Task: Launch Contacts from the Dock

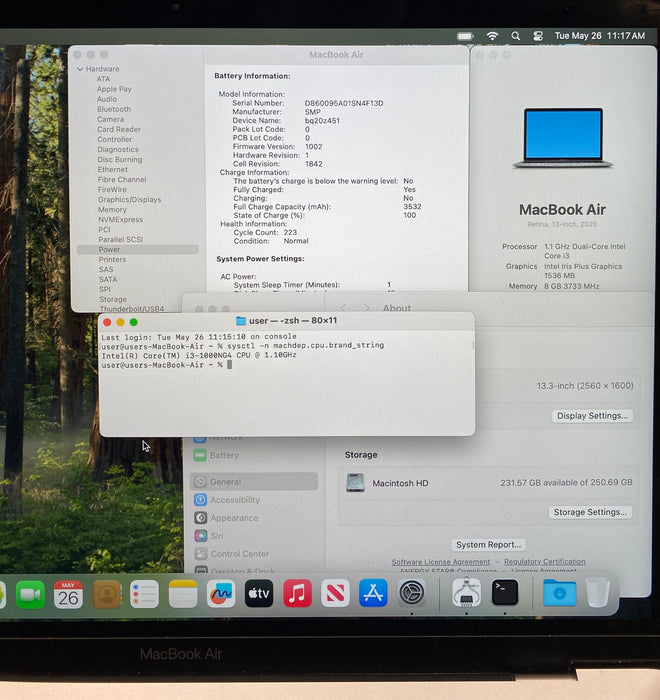Action: tap(107, 595)
